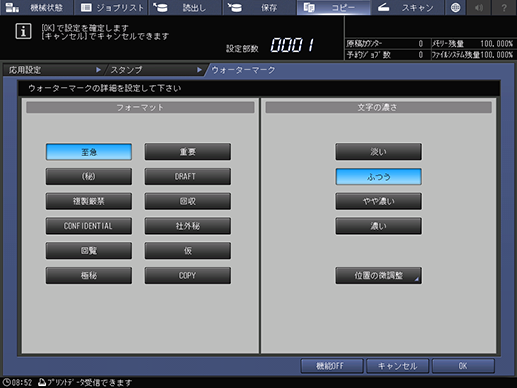Switch to the スキャン scan tab
The width and height of the screenshot is (517, 388).
[x=407, y=7]
